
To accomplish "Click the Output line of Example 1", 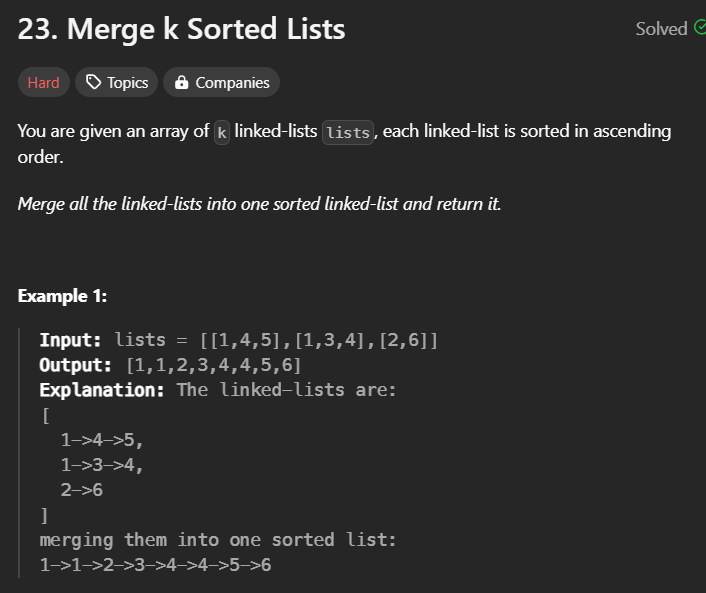I will tap(170, 365).
